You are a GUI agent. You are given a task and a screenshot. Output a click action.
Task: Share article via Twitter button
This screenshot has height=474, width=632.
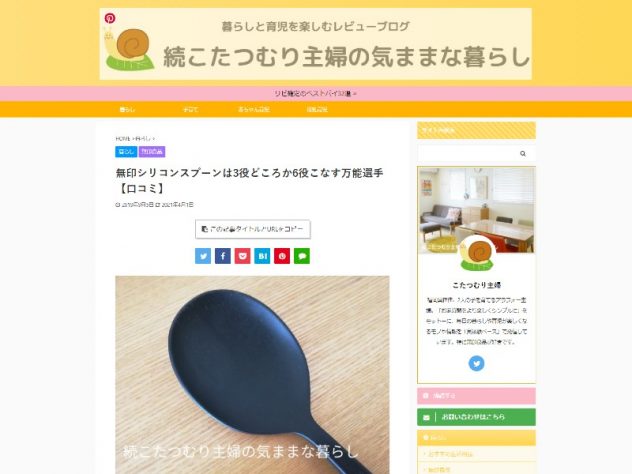pos(203,256)
